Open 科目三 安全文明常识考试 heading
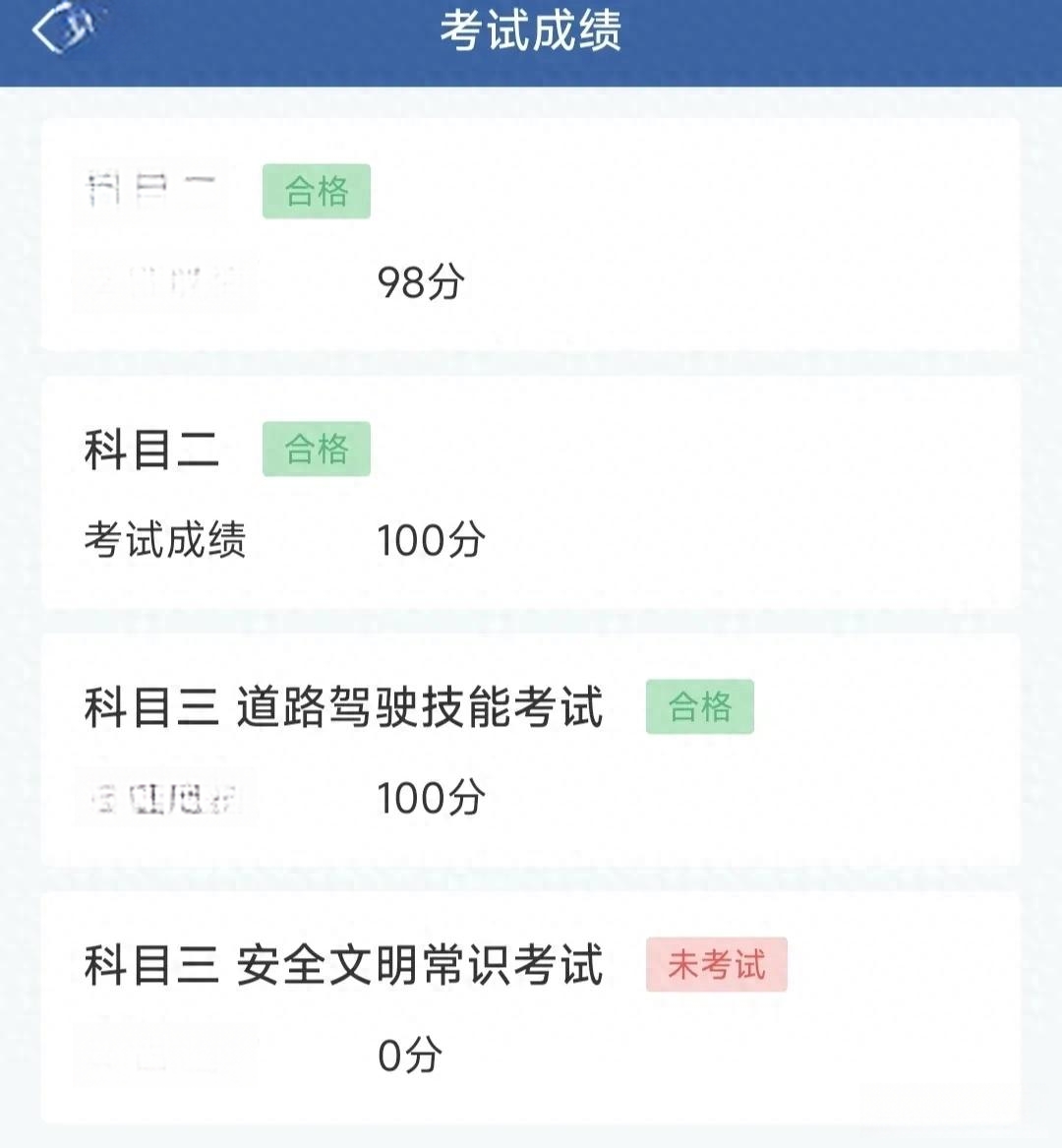 pos(343,964)
